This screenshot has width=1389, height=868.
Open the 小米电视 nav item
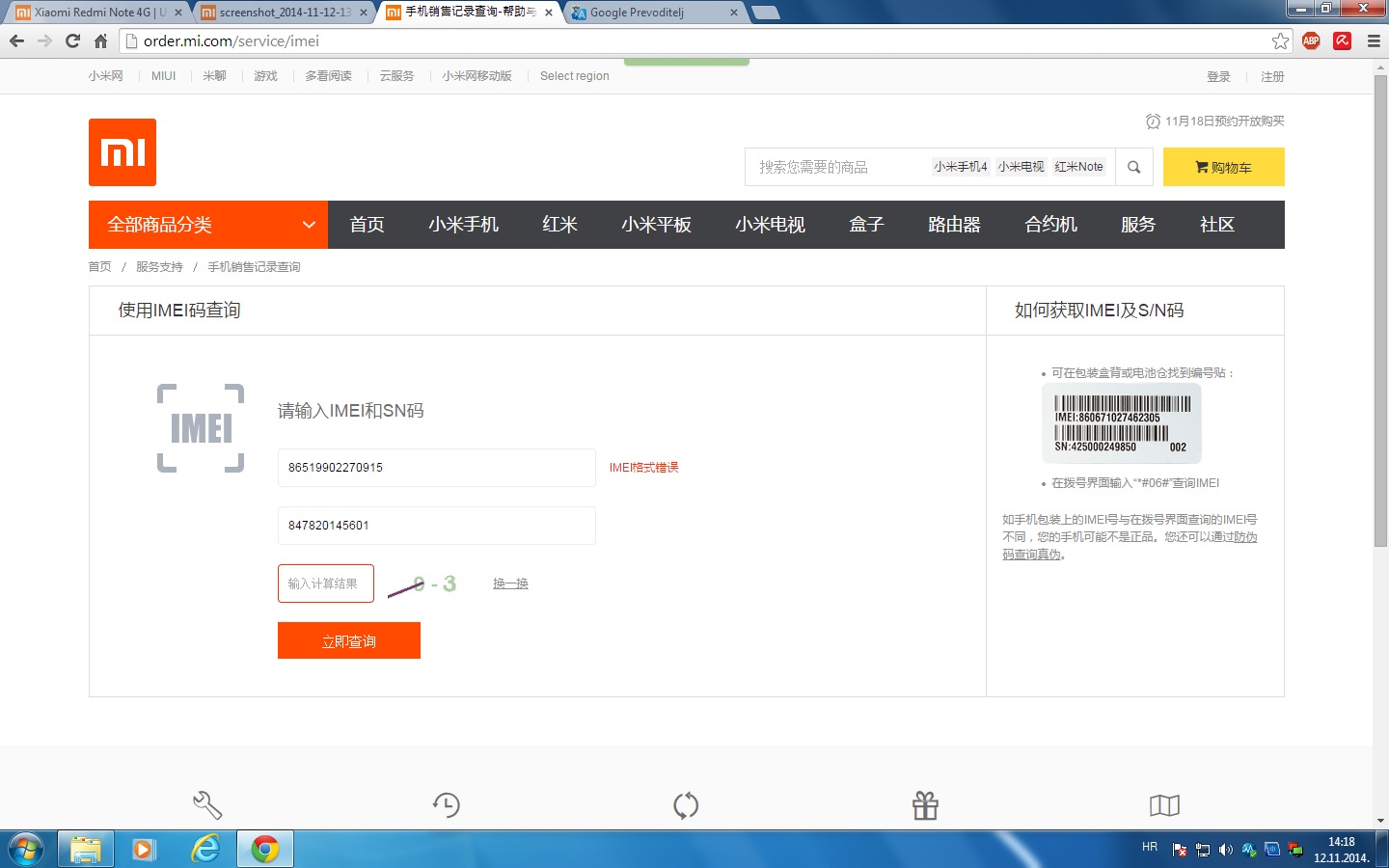[770, 225]
